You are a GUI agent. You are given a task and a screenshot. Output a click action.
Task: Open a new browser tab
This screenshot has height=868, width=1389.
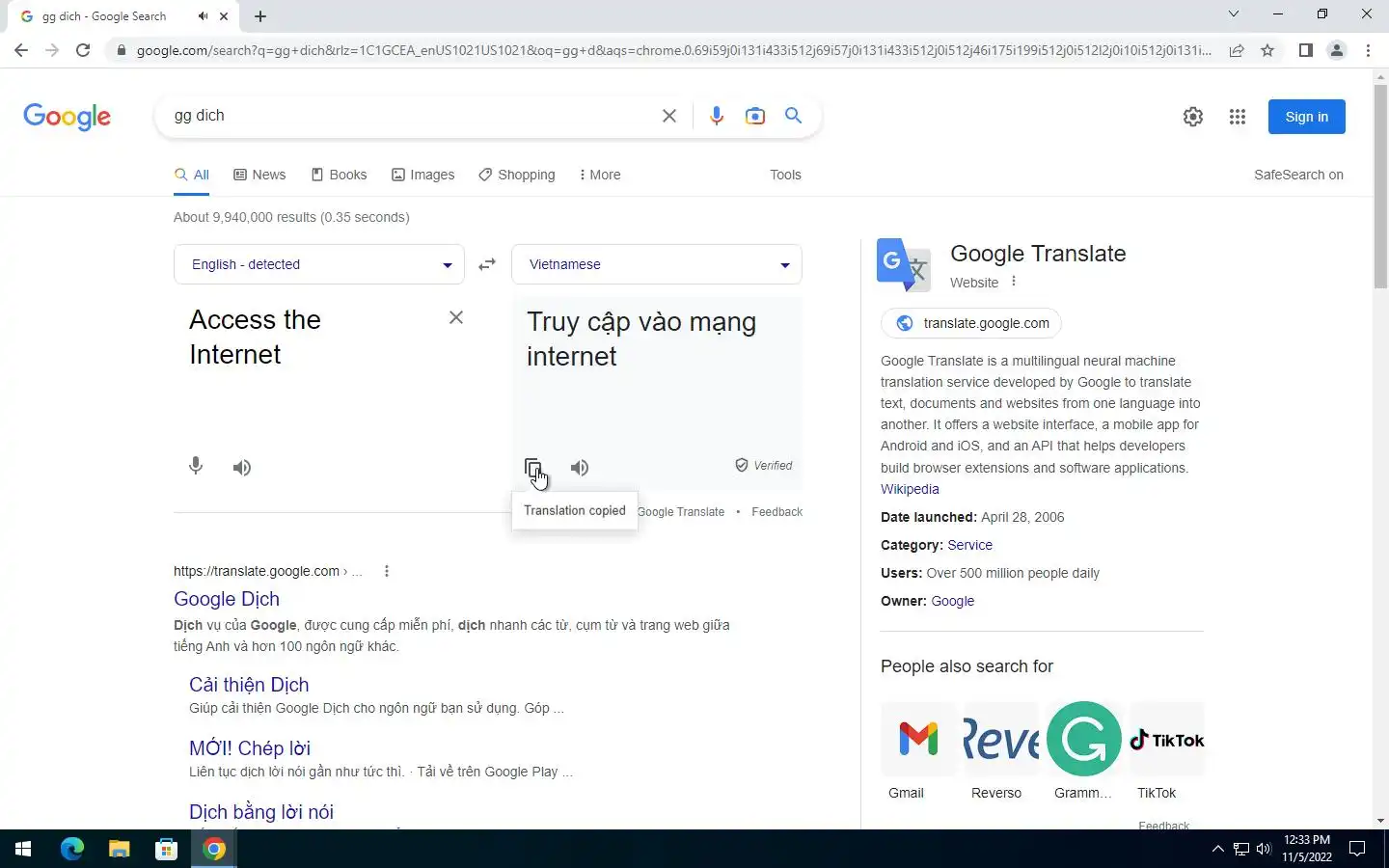(260, 16)
